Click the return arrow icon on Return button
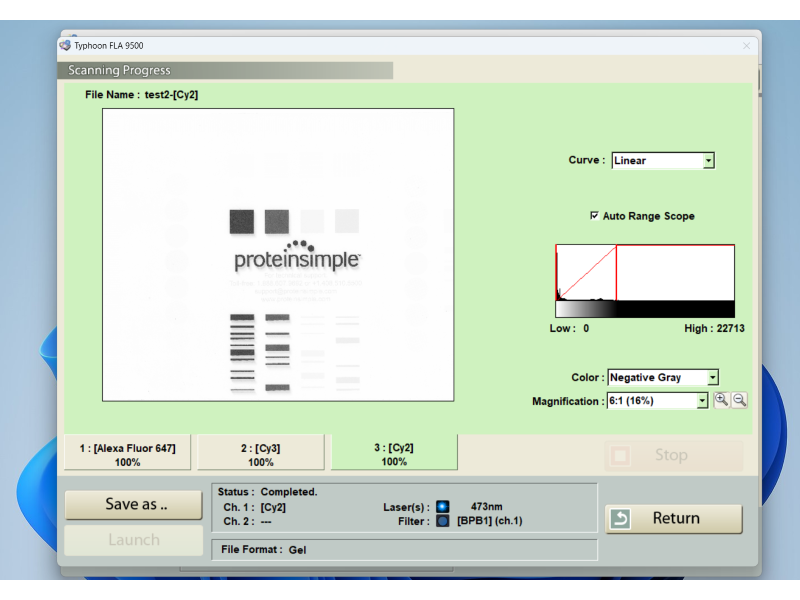Viewport: 800px width, 600px height. click(620, 519)
